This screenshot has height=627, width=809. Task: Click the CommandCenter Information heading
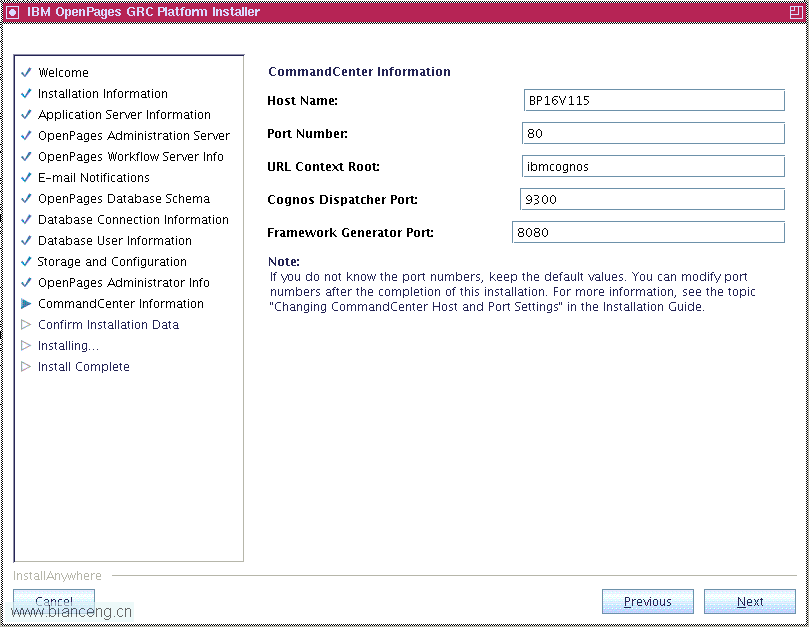click(x=359, y=71)
